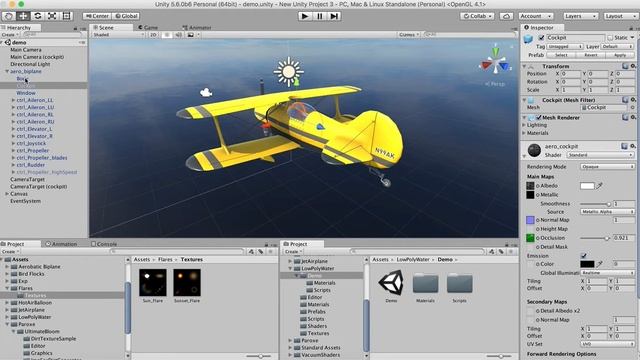This screenshot has width=640, height=360.
Task: Click the prefab Select button
Action: pos(561,55)
